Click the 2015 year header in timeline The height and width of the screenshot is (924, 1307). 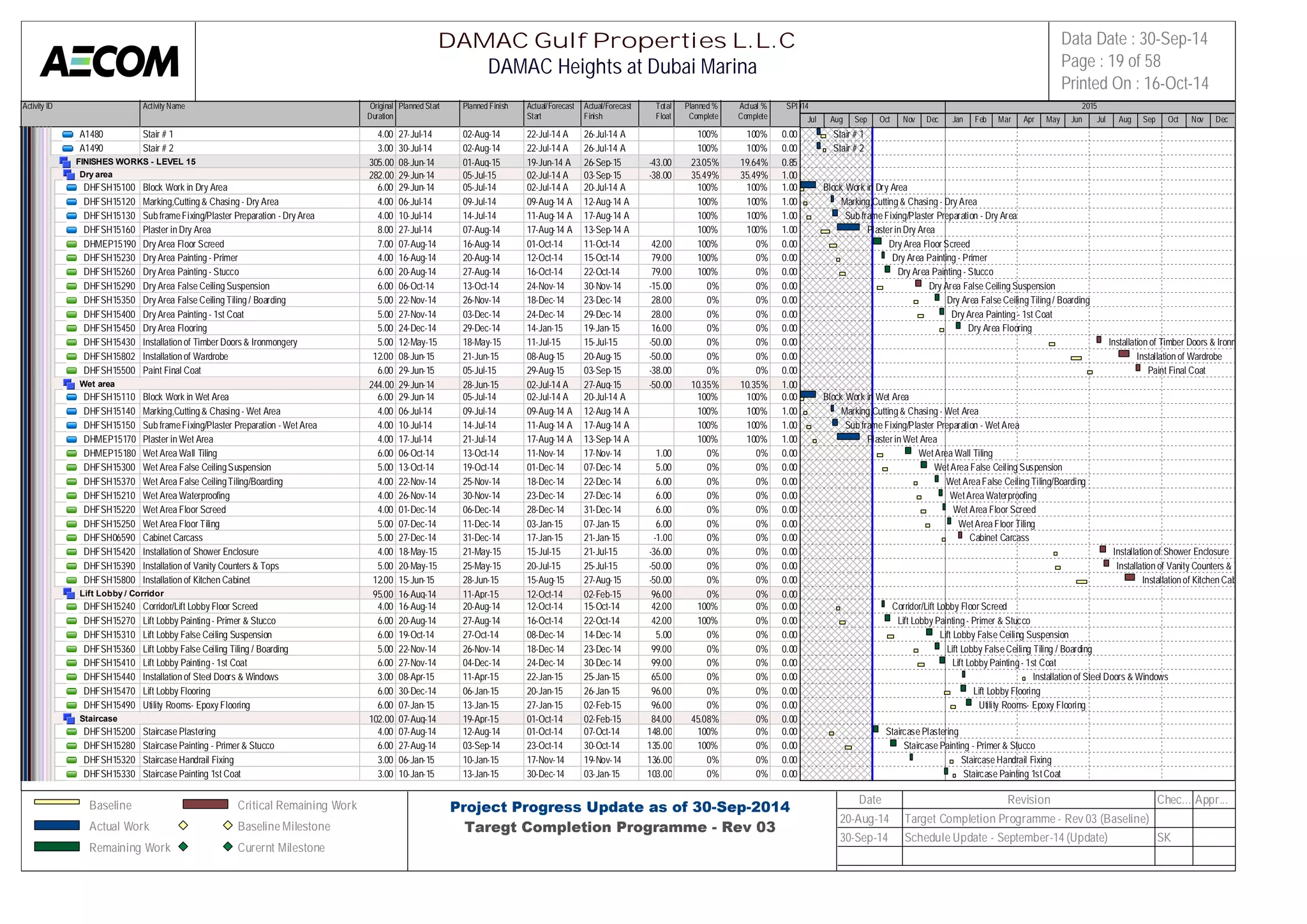pos(1089,107)
